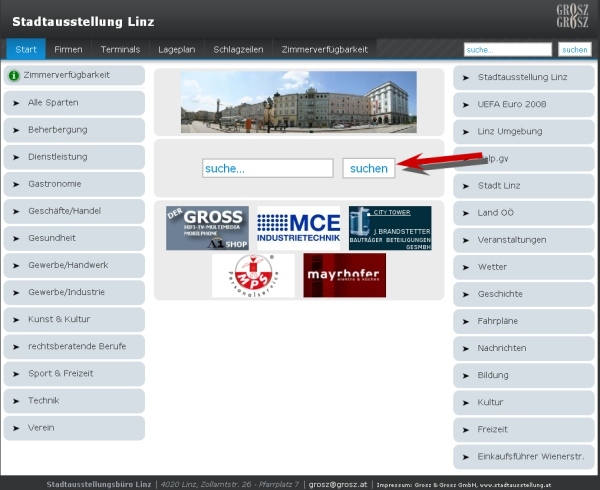This screenshot has width=600, height=490.
Task: Select the Alle Sparten category
Action: click(74, 103)
